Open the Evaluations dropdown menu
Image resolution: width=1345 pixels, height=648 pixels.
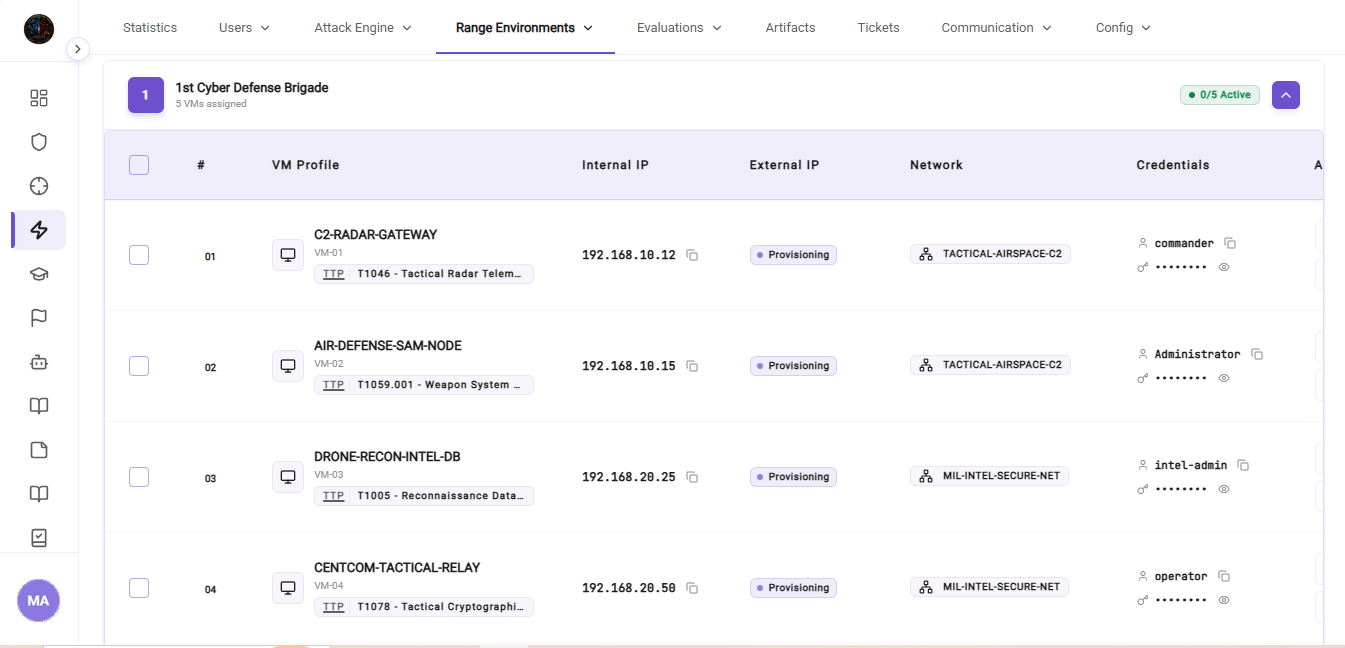(680, 28)
